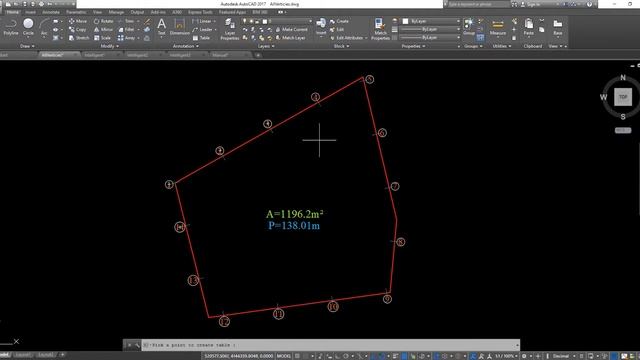Activate the Rotate command
Image resolution: width=640 pixels, height=360 pixels.
click(x=104, y=21)
